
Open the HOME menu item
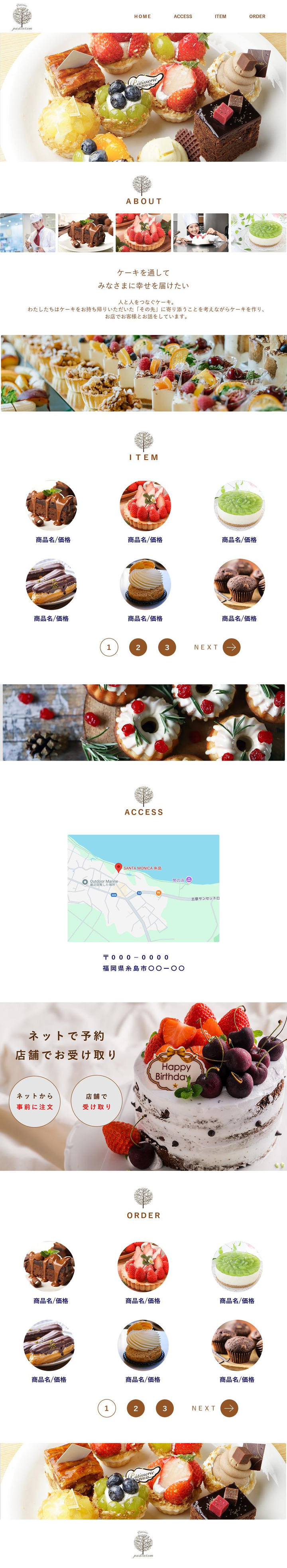pos(143,16)
